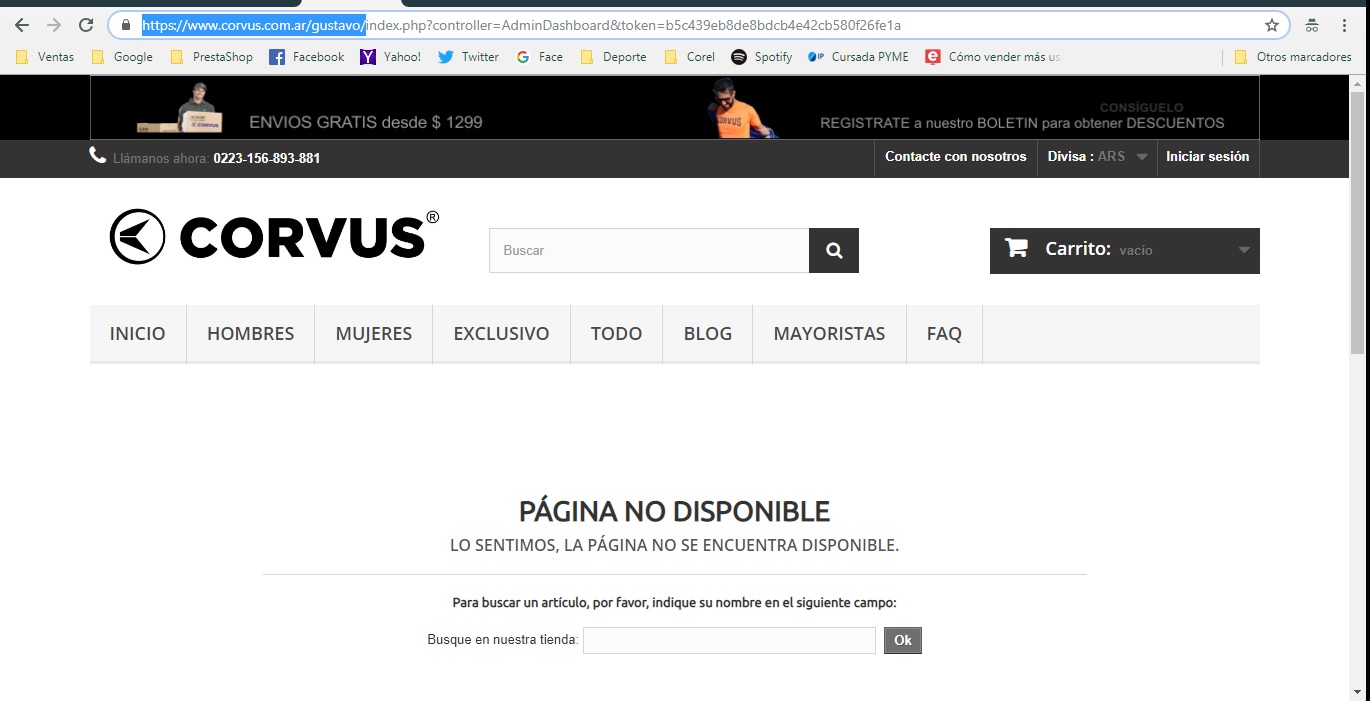Screen dimensions: 1370x701
Task: Bookmark this page with the star icon
Action: 1271,25
